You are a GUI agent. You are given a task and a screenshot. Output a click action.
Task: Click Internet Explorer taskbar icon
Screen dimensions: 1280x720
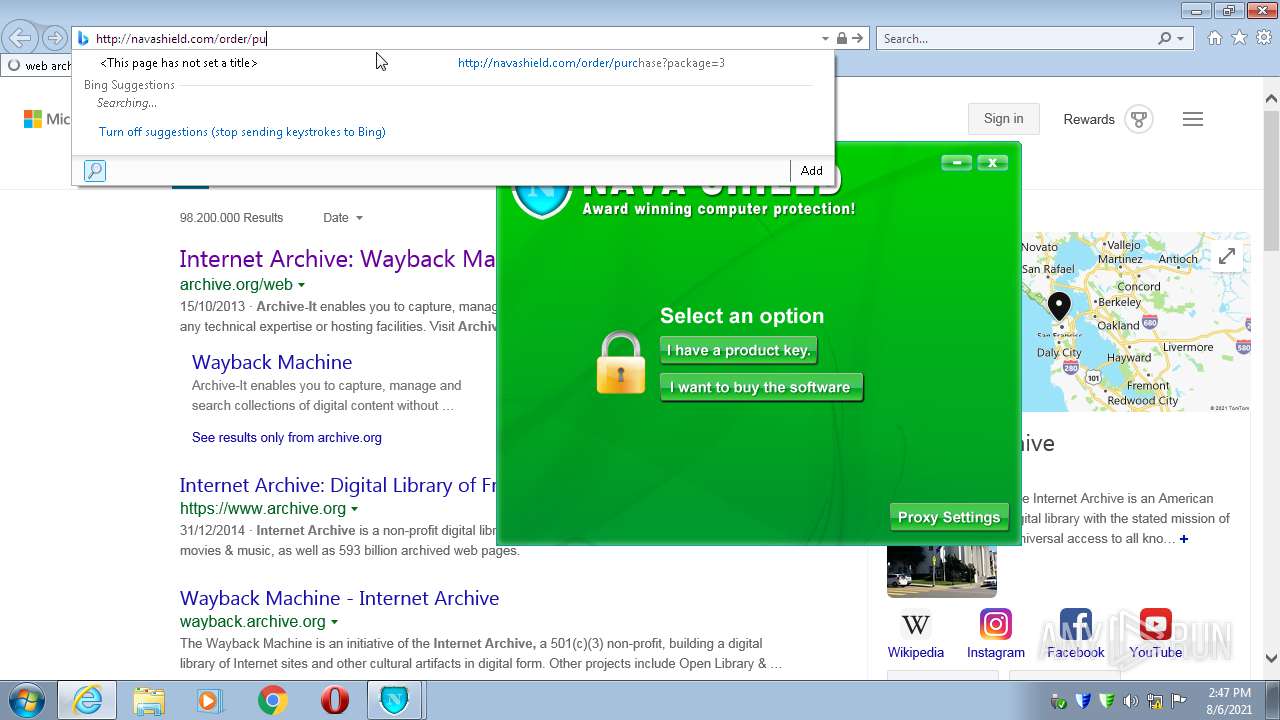tap(87, 700)
